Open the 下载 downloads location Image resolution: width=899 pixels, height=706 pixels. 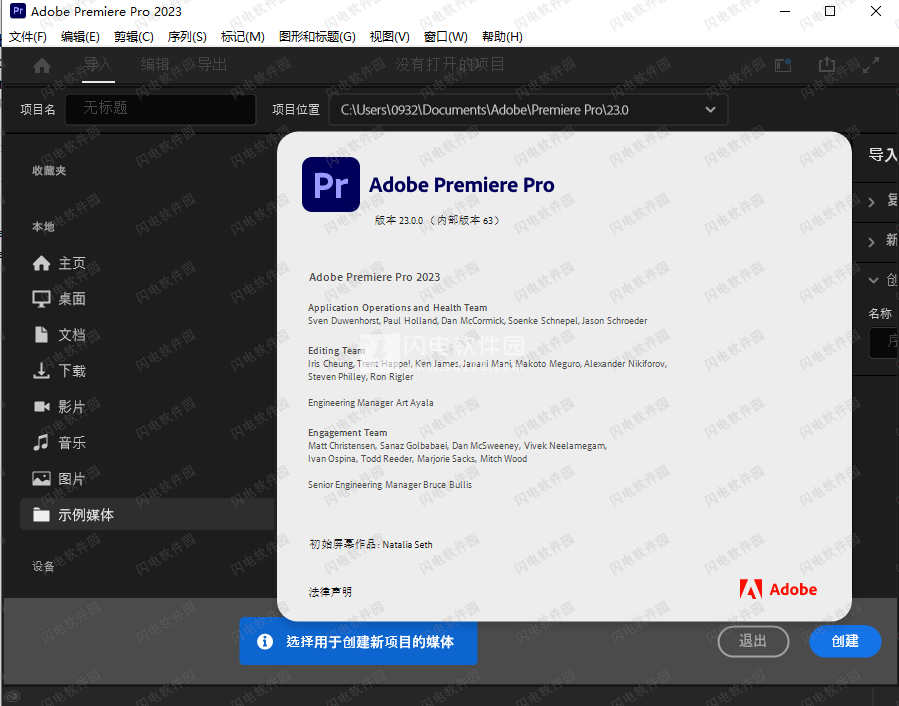[60, 371]
